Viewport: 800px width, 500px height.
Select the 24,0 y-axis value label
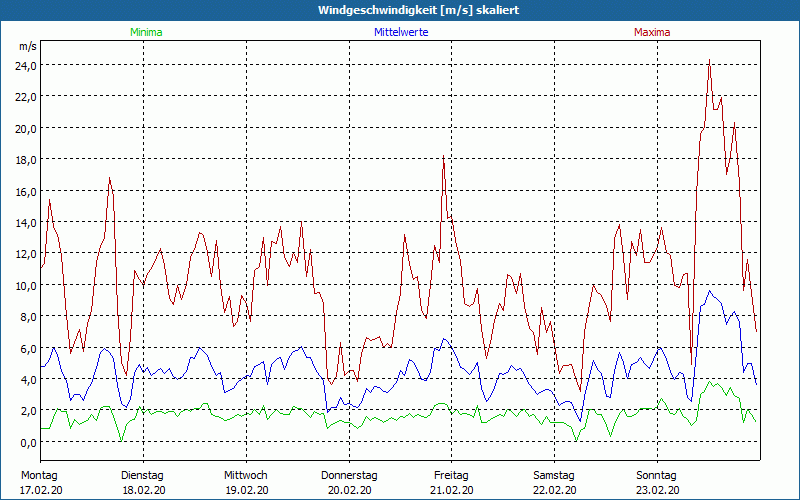click(24, 65)
